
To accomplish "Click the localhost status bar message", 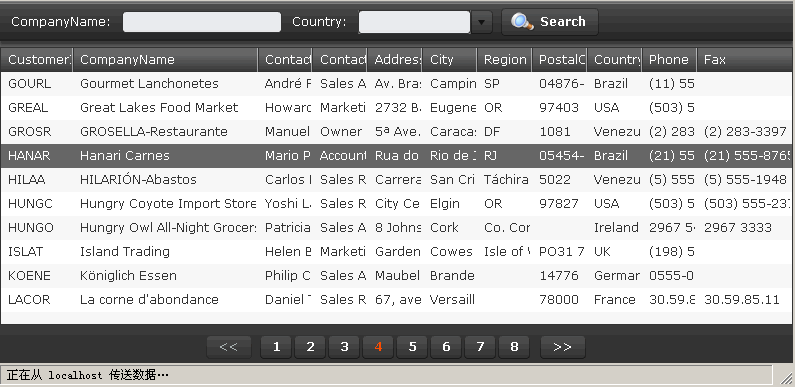I will [87, 375].
